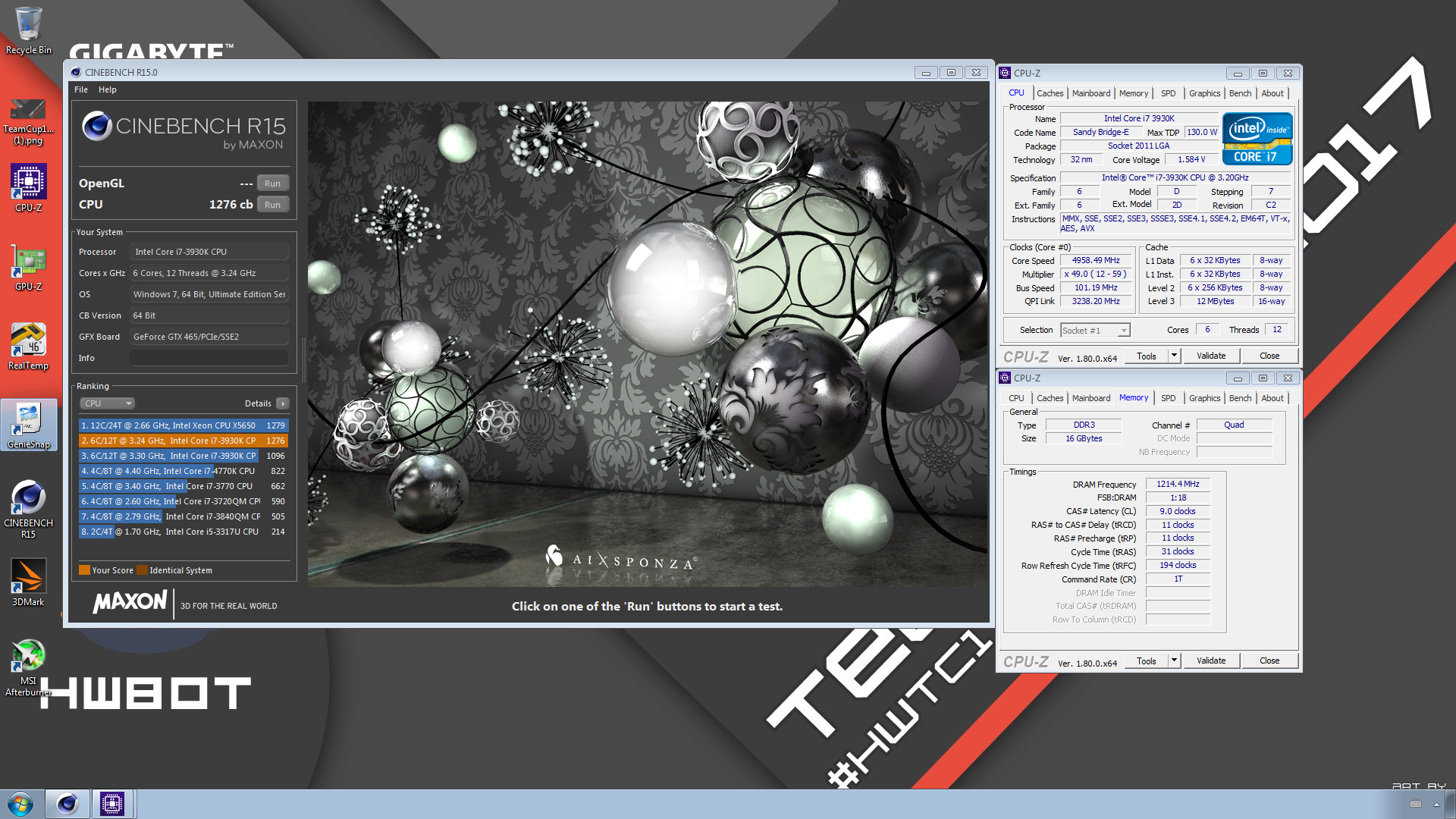This screenshot has height=819, width=1456.
Task: Open About tab in upper CPU-Z window
Action: point(1272,93)
